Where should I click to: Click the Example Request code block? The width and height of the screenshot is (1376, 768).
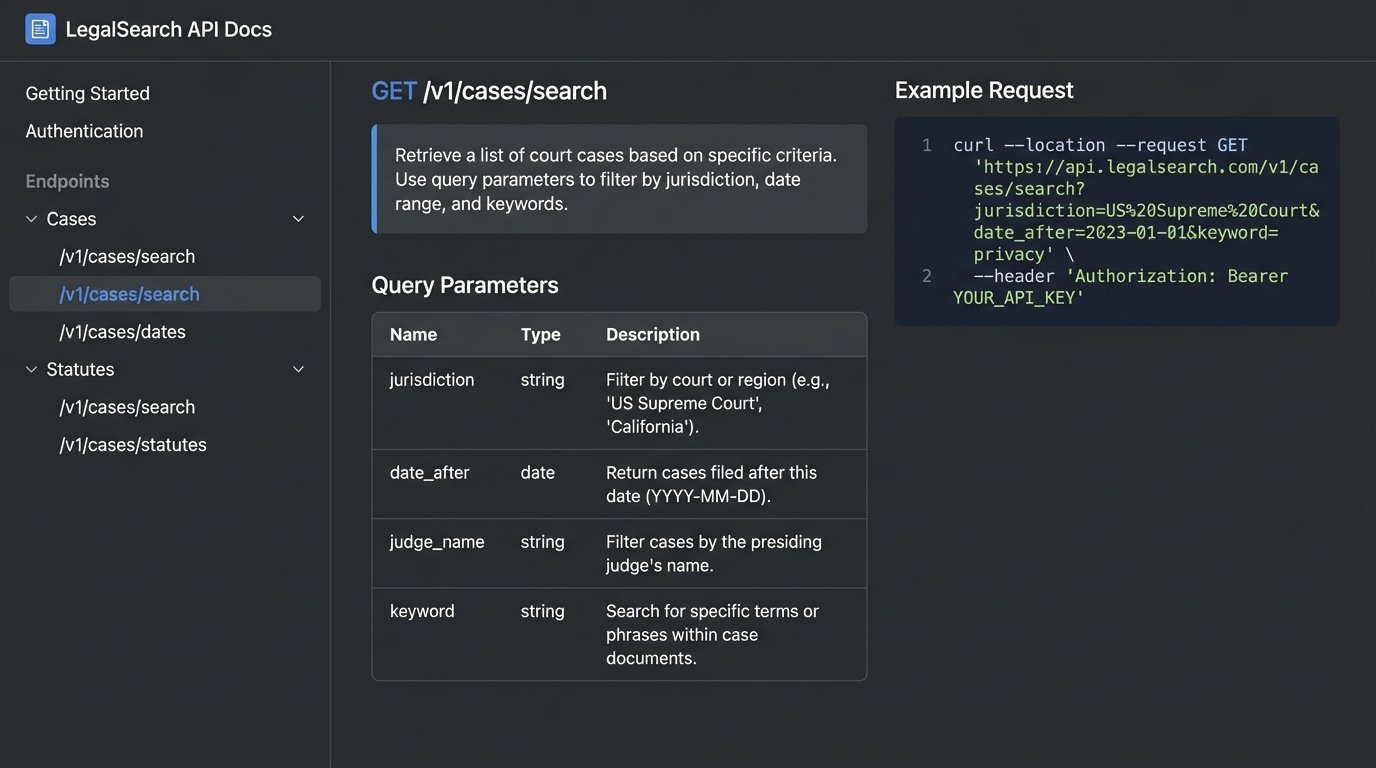[1117, 220]
